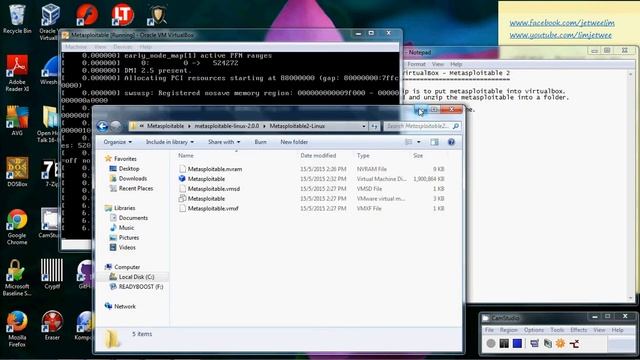
Task: Open CamStudio Options menu
Action: [x=534, y=330]
